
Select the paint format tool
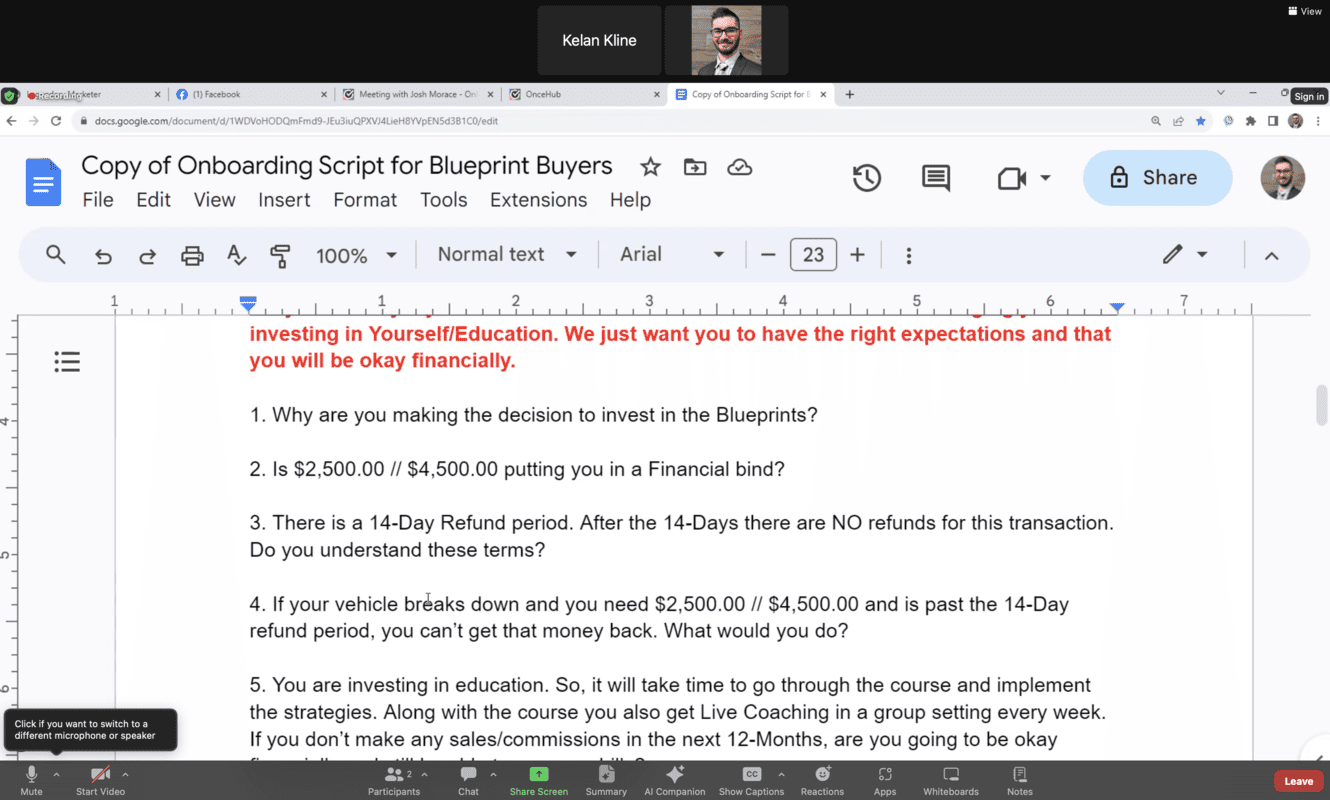click(280, 256)
